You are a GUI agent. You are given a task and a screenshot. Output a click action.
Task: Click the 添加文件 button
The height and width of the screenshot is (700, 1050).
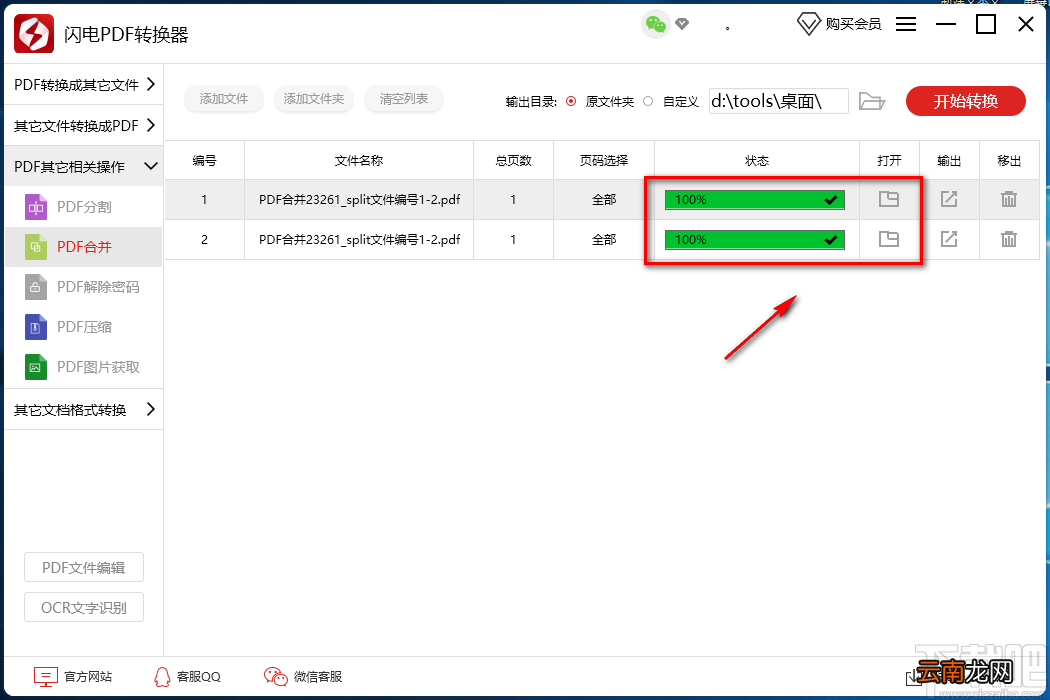(x=224, y=98)
